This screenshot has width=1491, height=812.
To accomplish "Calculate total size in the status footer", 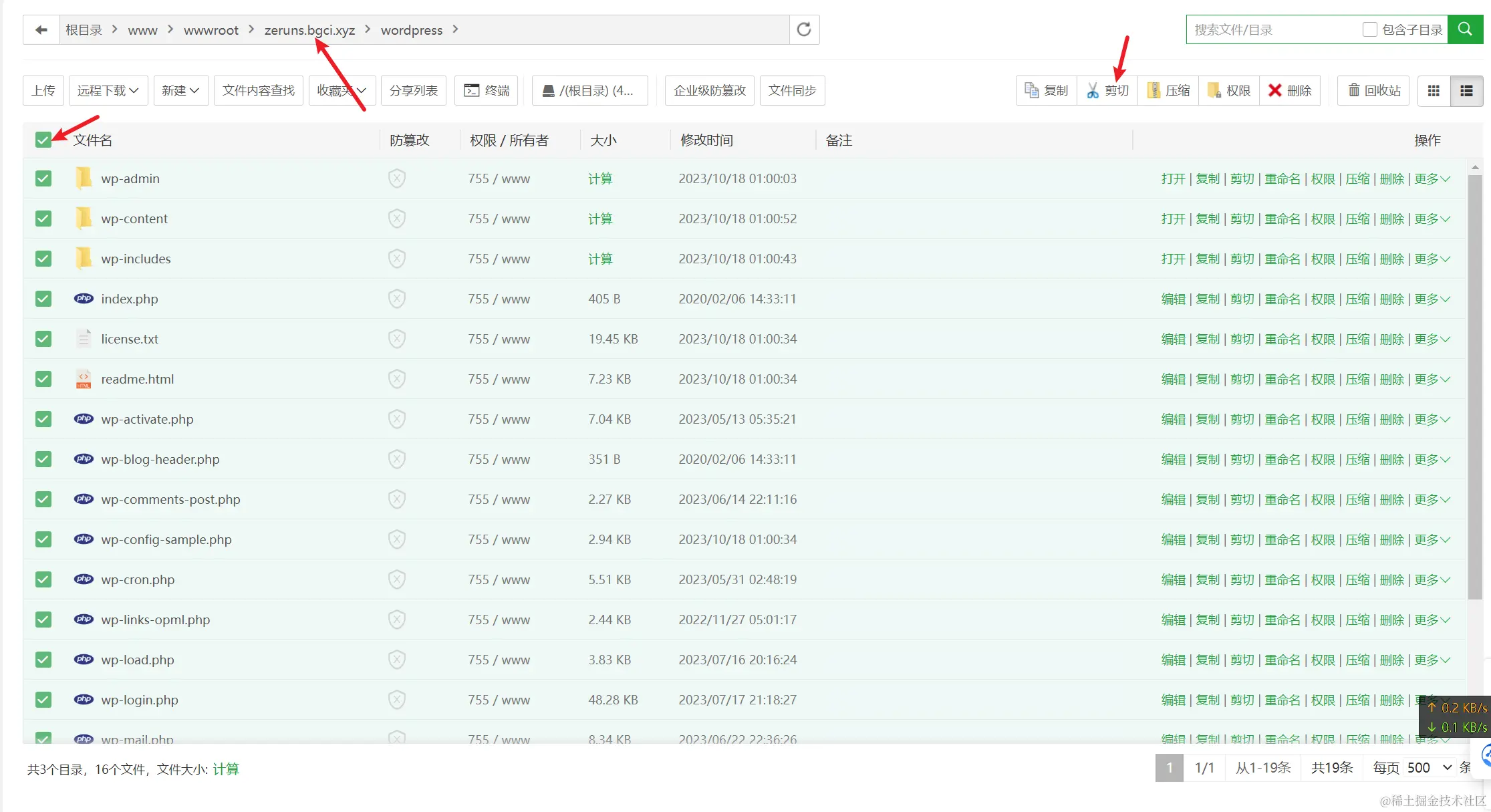I will pos(226,769).
